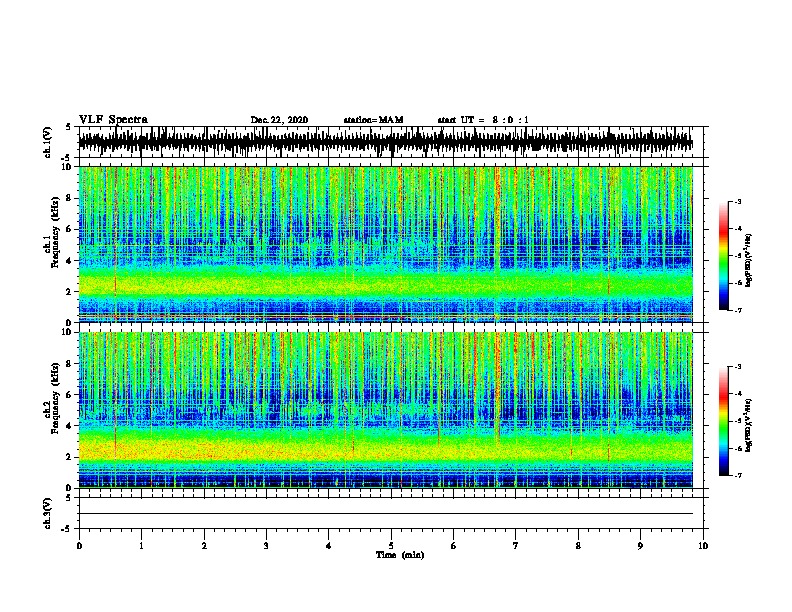792x612 pixels.
Task: Click the "-5" label on ch.1 colorbar
Action: click(738, 256)
